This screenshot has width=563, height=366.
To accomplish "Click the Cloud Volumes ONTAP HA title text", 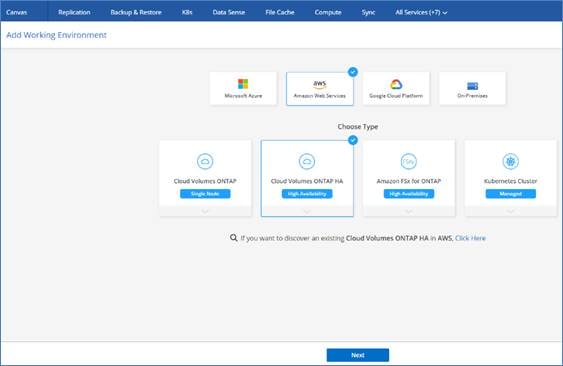I will pyautogui.click(x=307, y=181).
